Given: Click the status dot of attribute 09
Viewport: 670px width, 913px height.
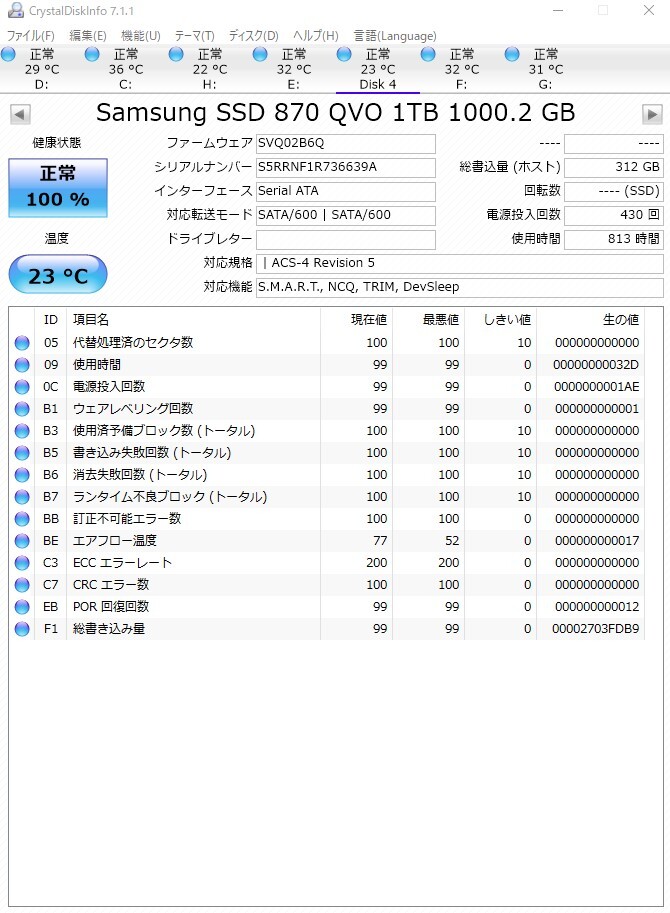Looking at the screenshot, I should [22, 365].
